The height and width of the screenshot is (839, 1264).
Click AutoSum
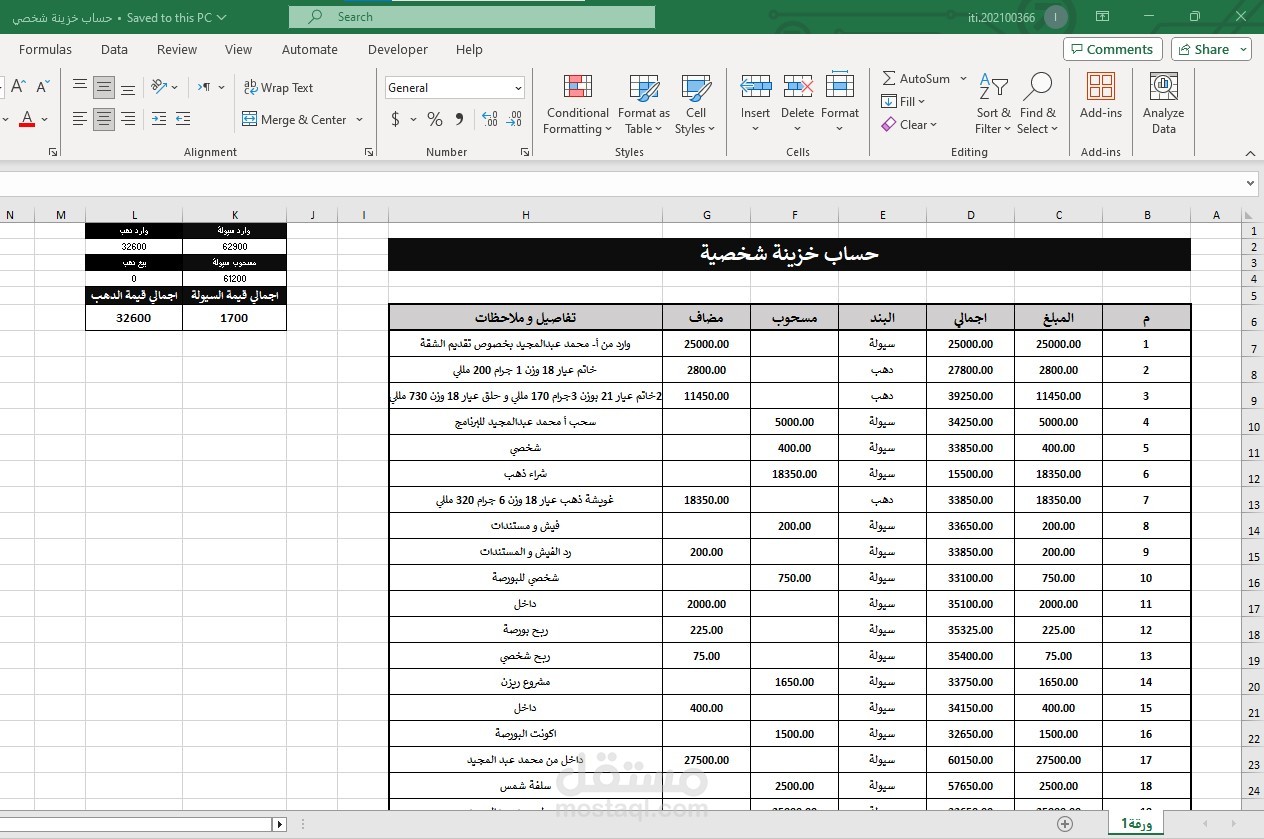(916, 78)
